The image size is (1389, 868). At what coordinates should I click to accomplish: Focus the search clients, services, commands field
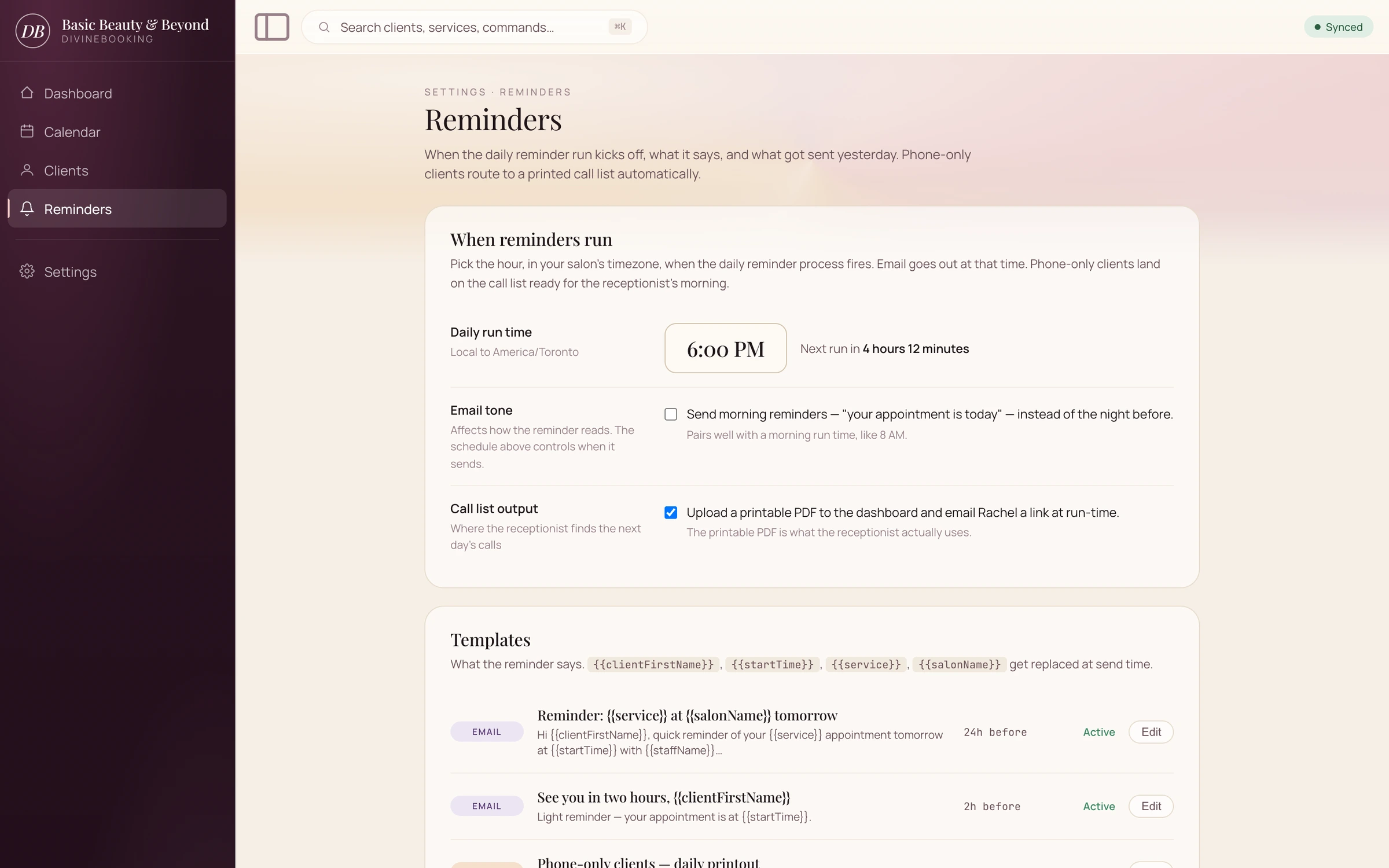tap(474, 27)
